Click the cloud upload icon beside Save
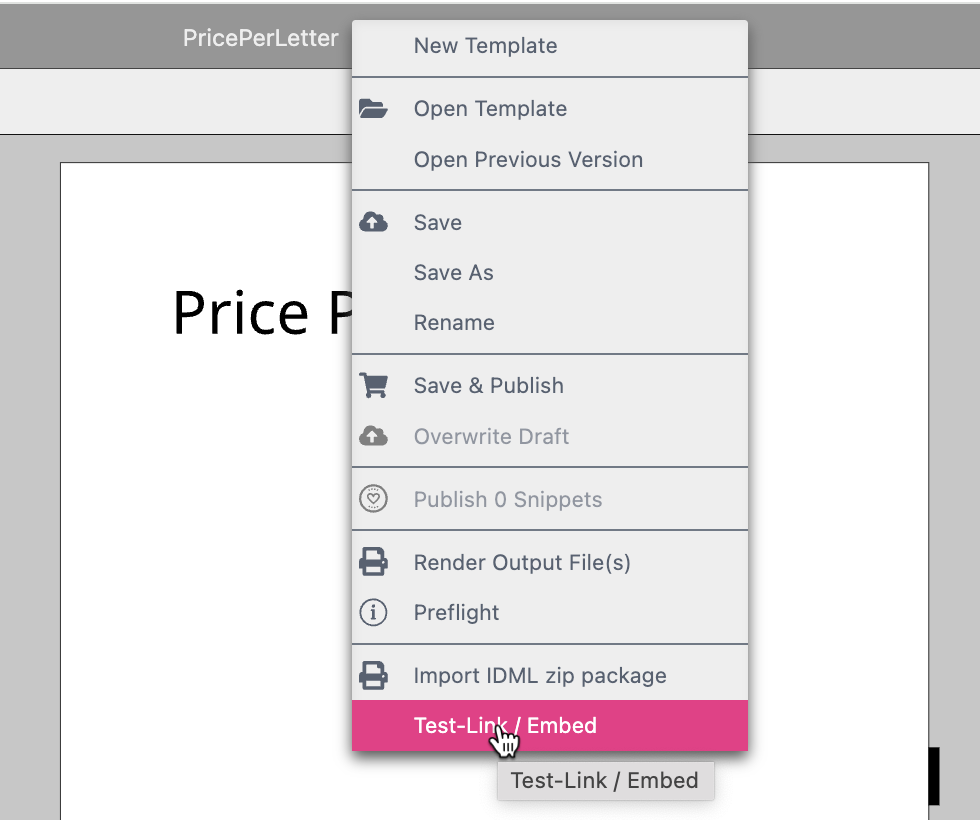980x820 pixels. (x=373, y=222)
